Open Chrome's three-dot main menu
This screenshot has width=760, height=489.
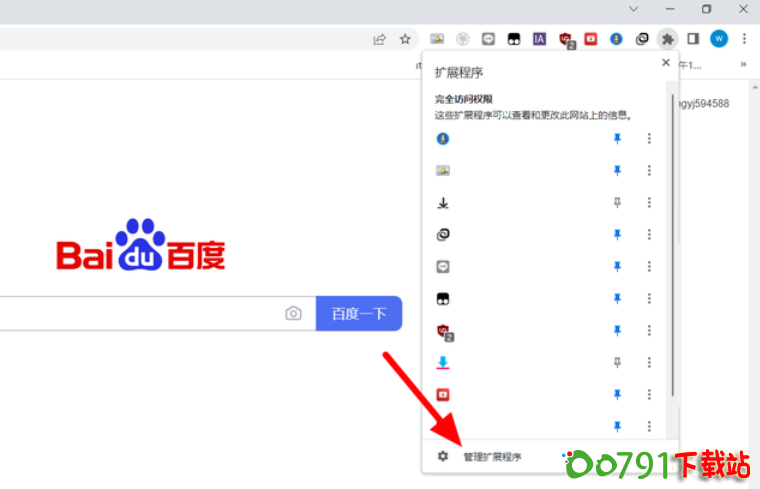(x=744, y=39)
